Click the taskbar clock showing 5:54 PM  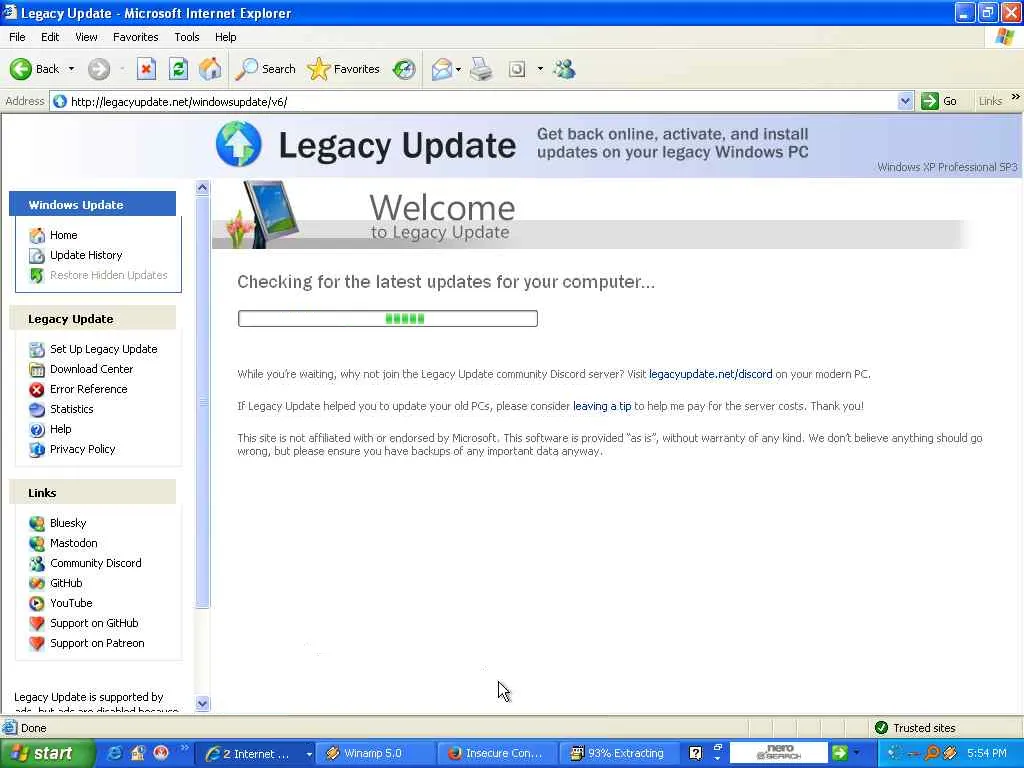987,754
